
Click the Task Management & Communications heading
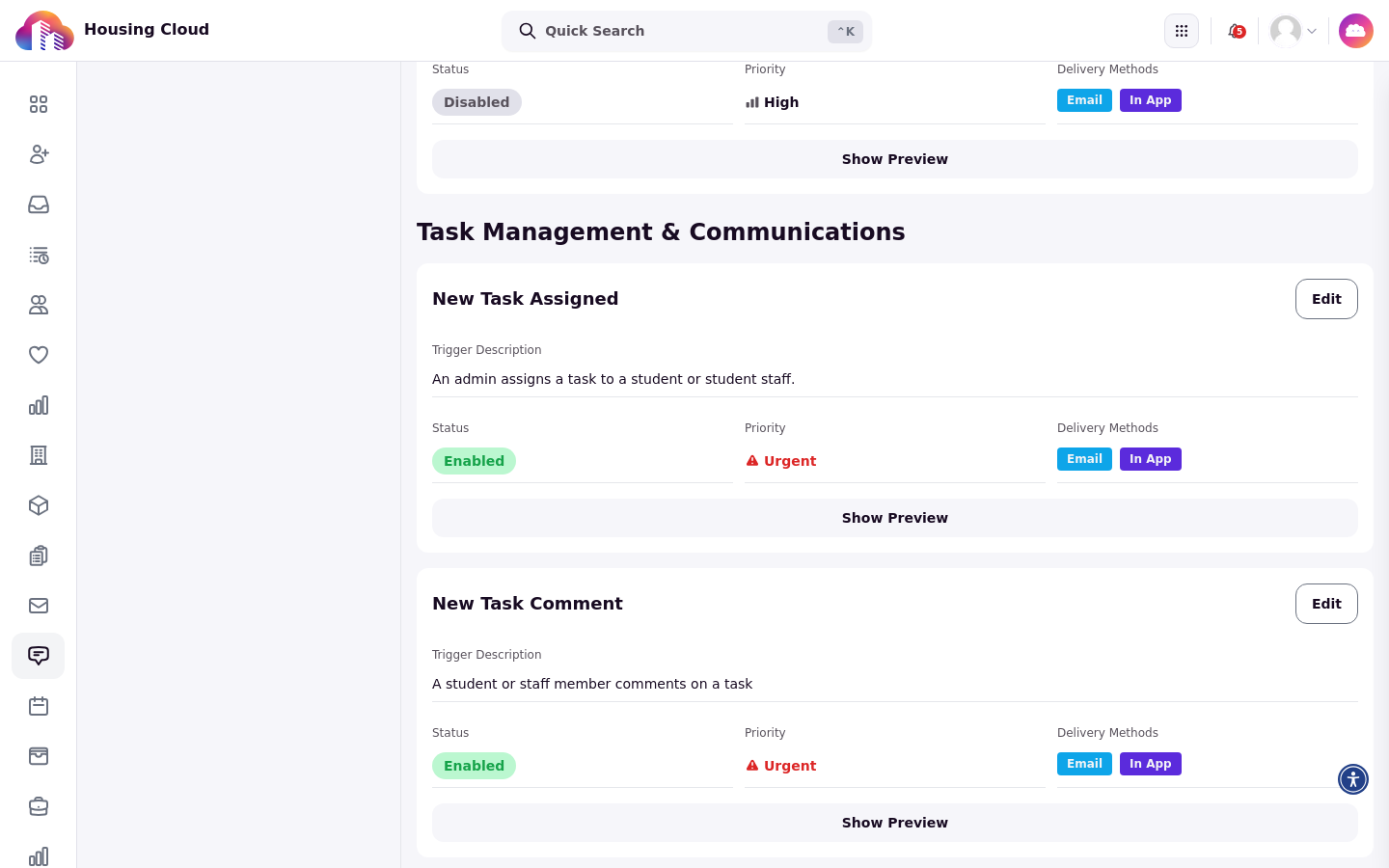661,231
